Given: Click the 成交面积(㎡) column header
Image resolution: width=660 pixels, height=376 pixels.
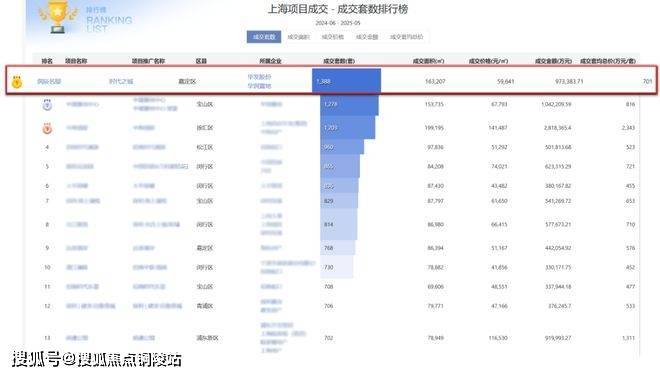Looking at the screenshot, I should point(428,61).
